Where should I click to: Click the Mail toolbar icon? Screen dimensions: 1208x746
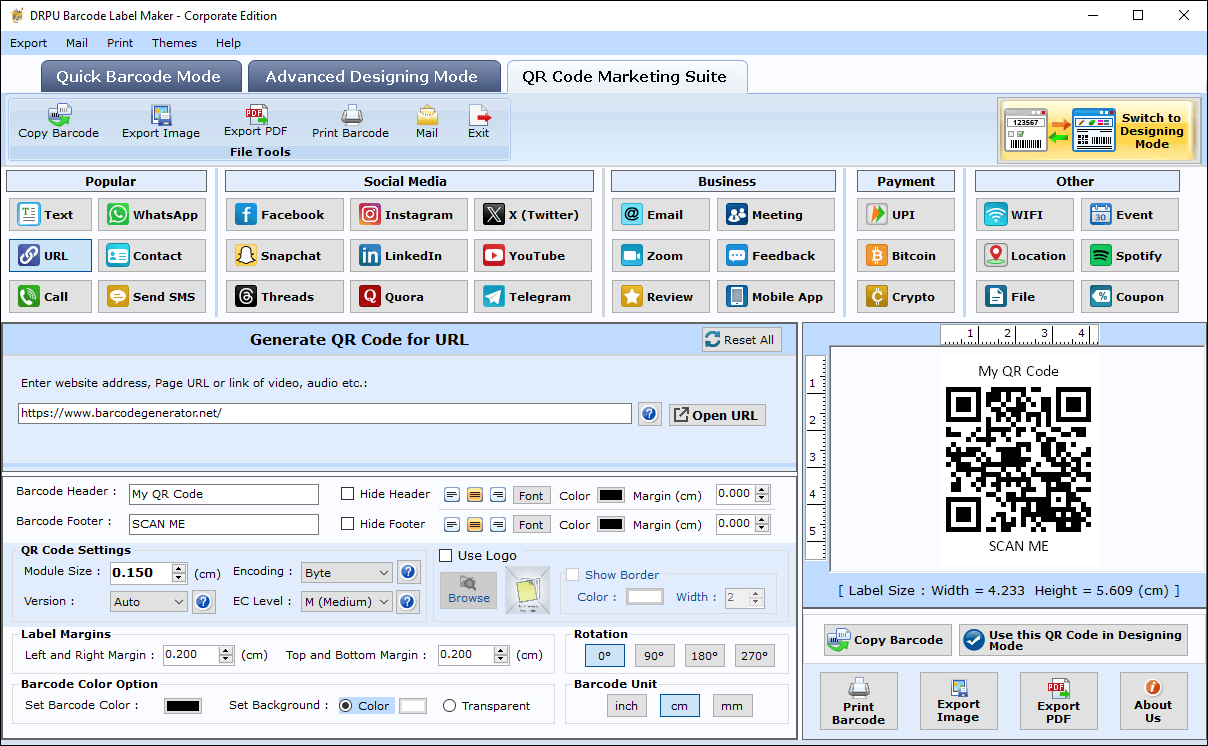click(x=427, y=122)
